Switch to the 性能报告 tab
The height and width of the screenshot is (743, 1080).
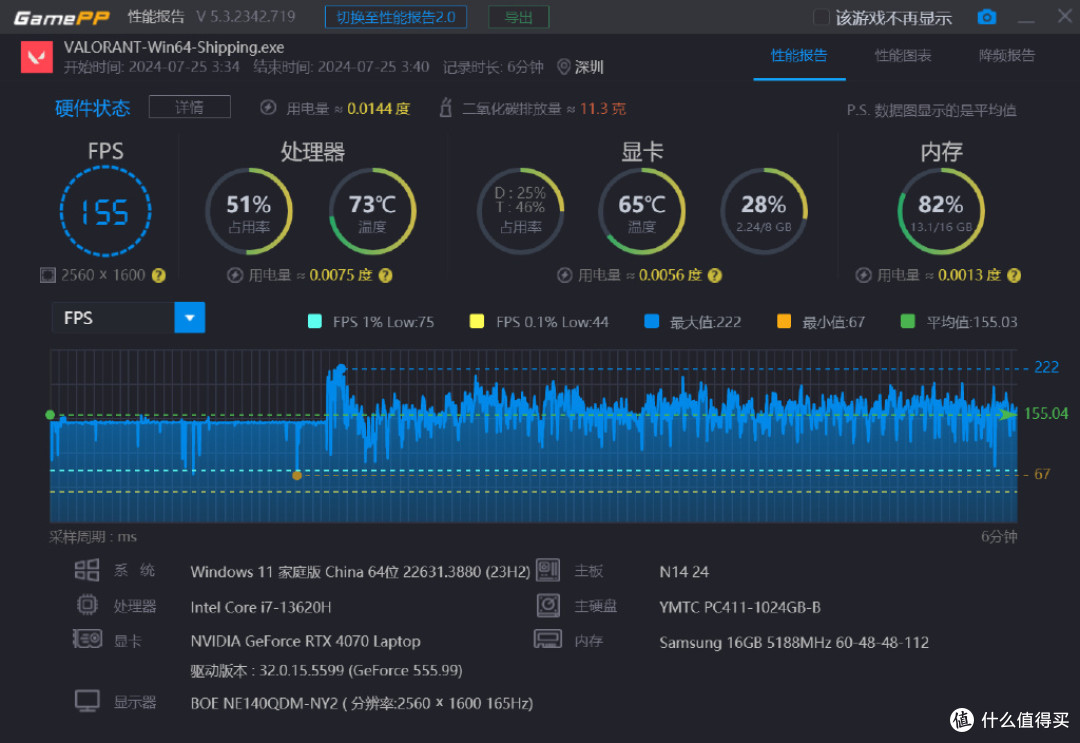click(x=799, y=56)
